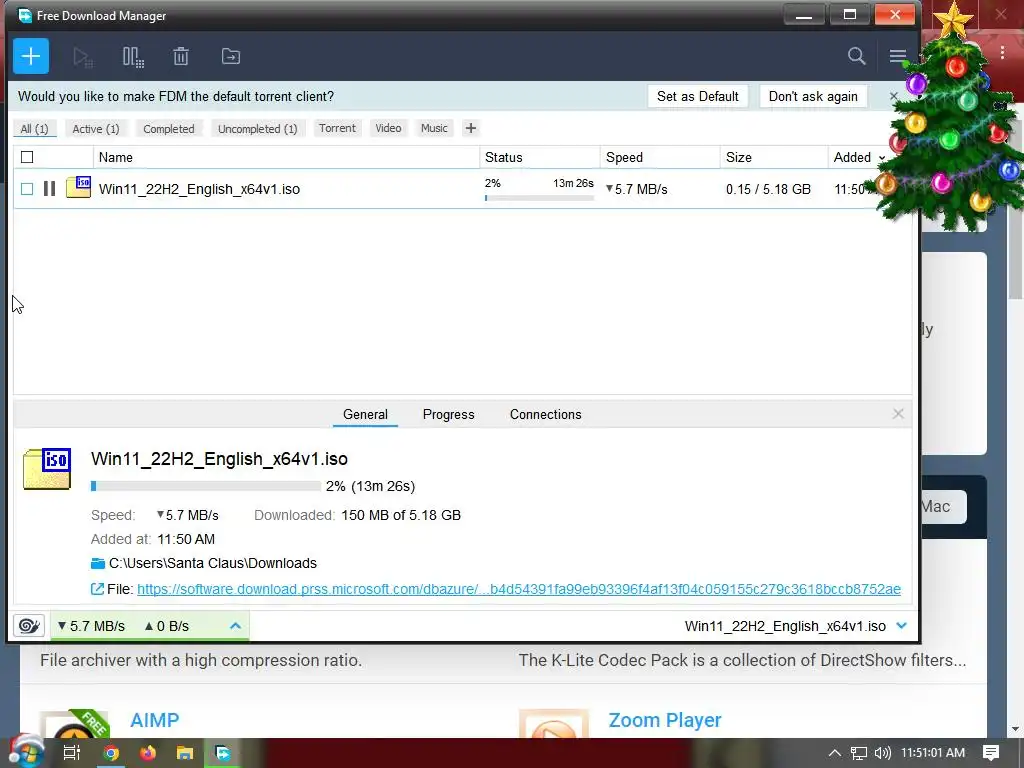Switch to the General details tab
Screen dimensions: 1024x768
pos(365,415)
